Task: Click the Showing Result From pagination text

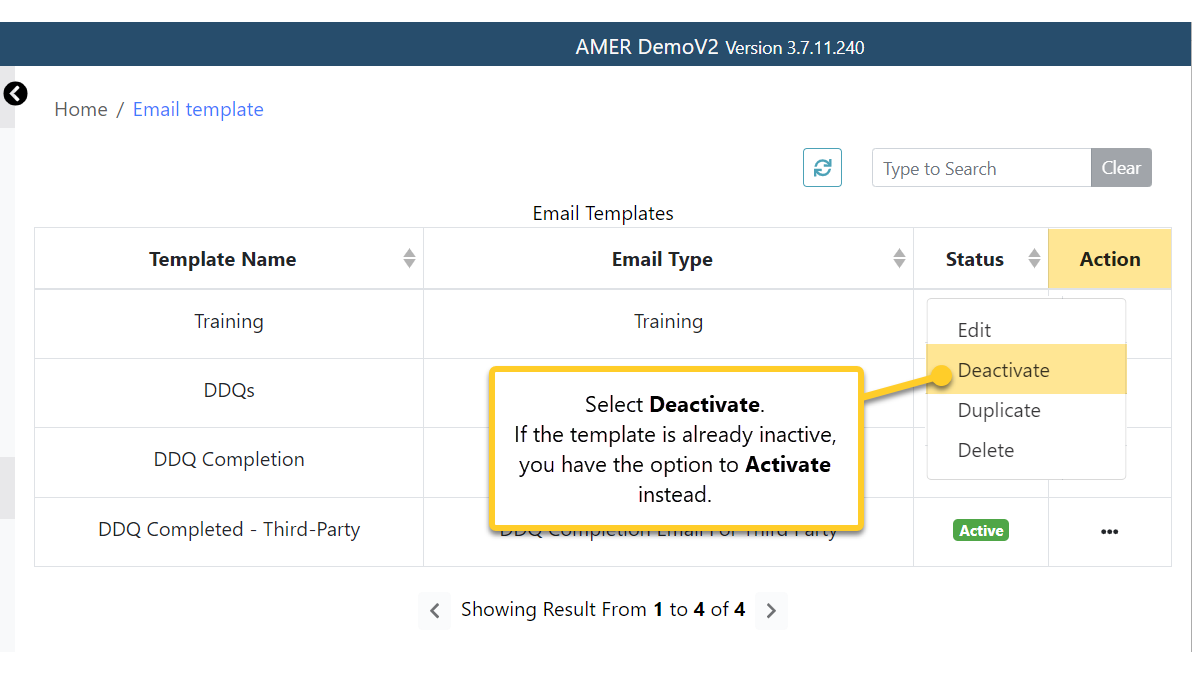Action: (x=603, y=609)
